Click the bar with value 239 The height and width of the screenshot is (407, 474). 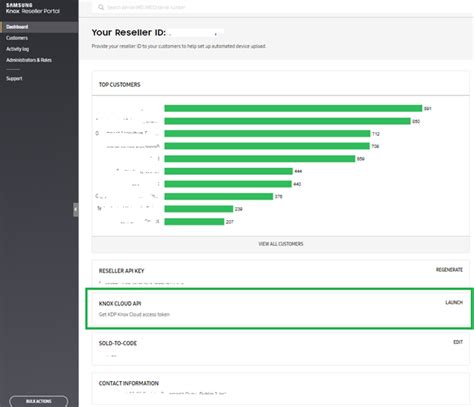coord(199,209)
